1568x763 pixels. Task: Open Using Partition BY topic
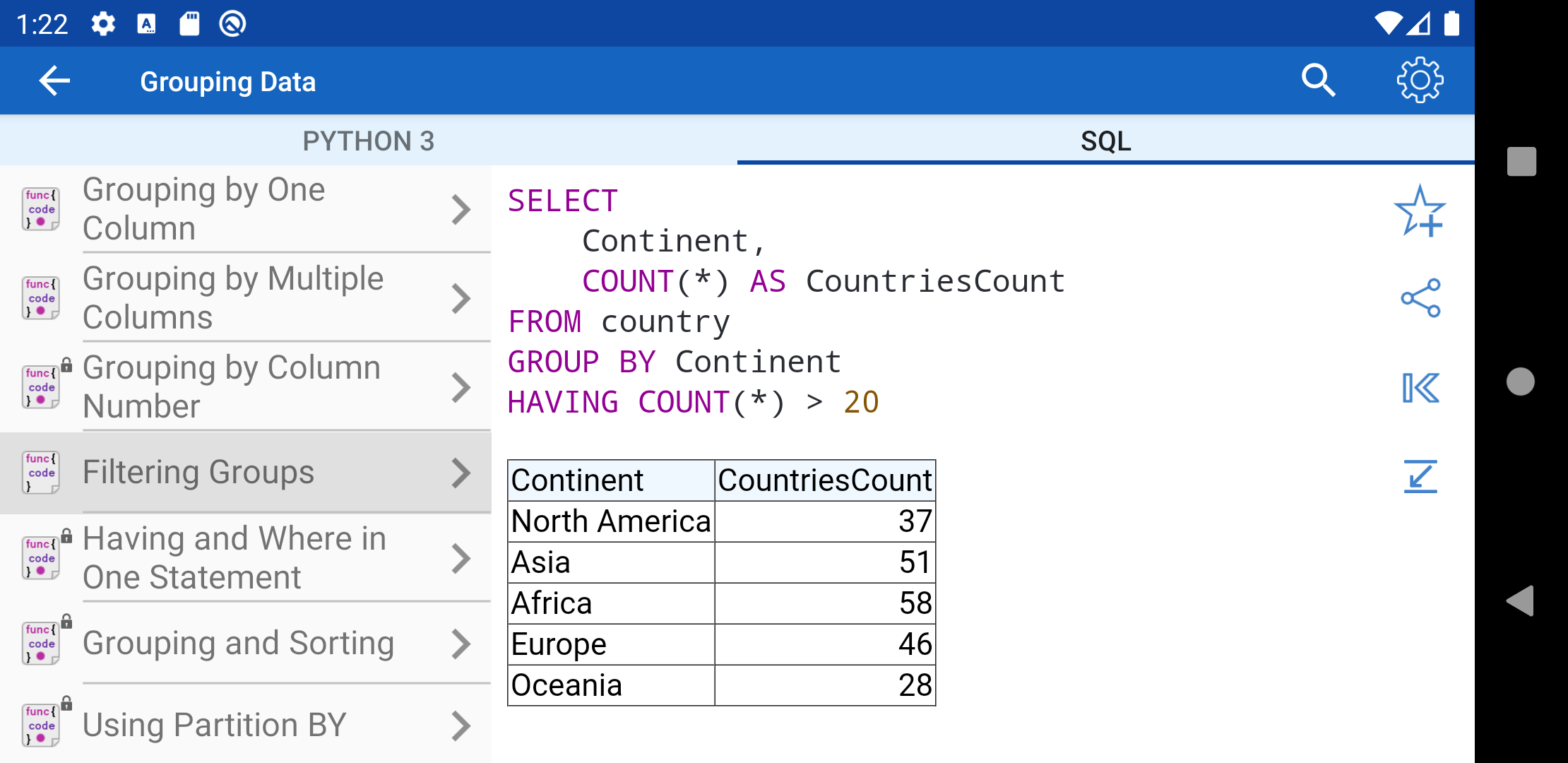pos(246,726)
